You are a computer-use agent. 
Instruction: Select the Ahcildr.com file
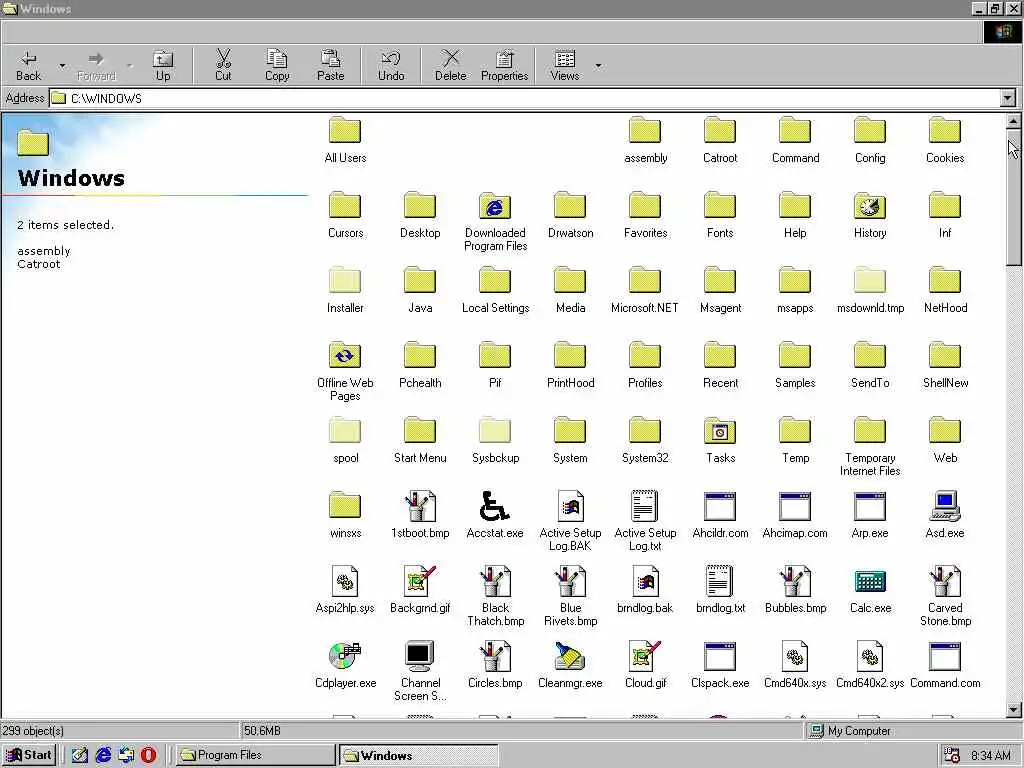pyautogui.click(x=720, y=515)
